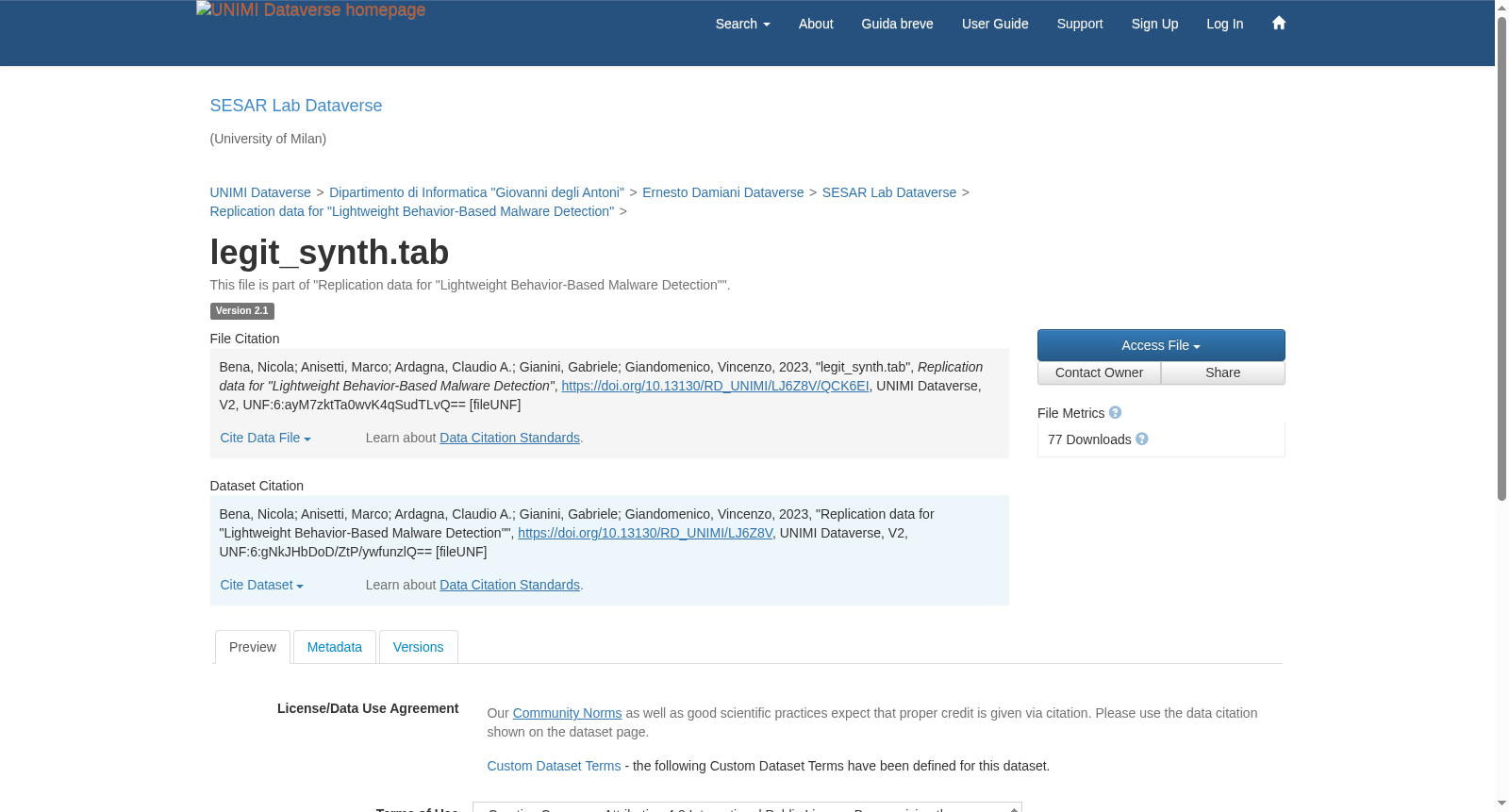Open the Support menu item
Viewport: 1509px width, 812px height.
pyautogui.click(x=1080, y=24)
